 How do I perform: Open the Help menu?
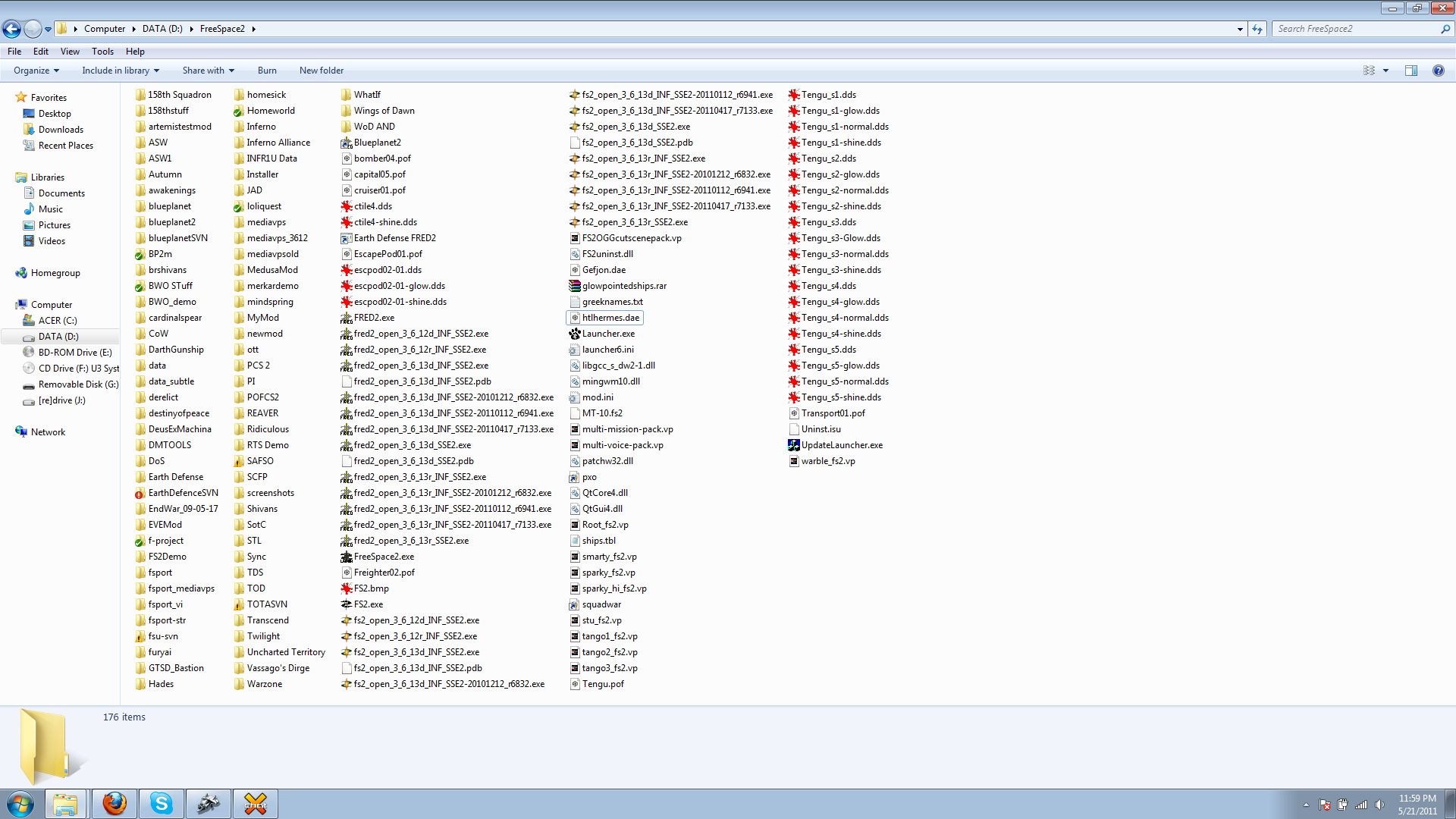(135, 52)
